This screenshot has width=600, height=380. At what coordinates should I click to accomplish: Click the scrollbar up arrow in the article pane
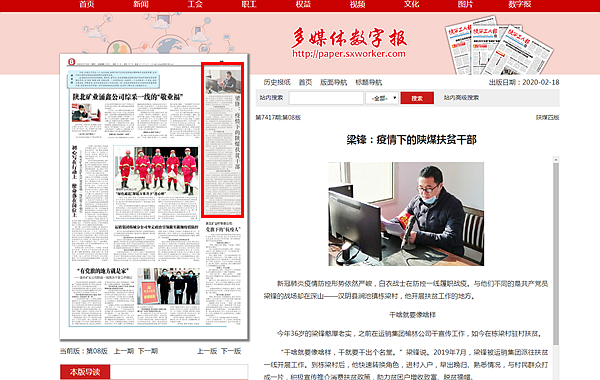[556, 159]
